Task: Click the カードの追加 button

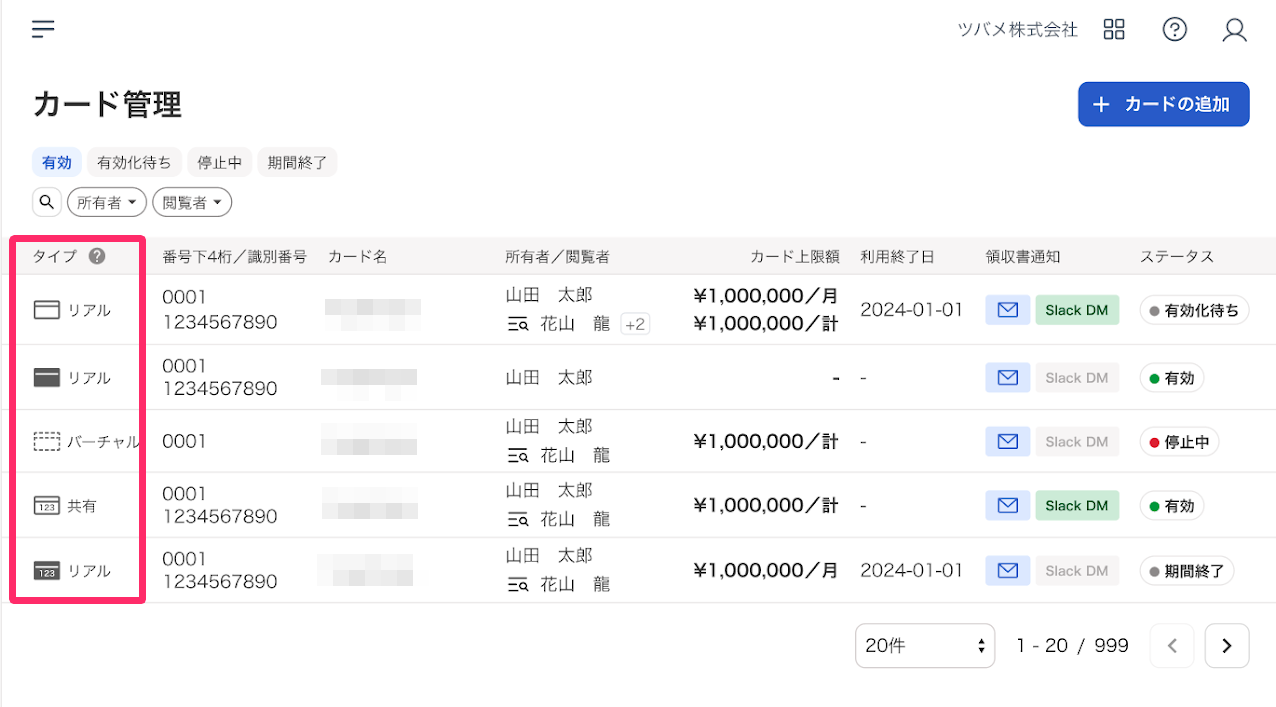Action: click(1163, 104)
